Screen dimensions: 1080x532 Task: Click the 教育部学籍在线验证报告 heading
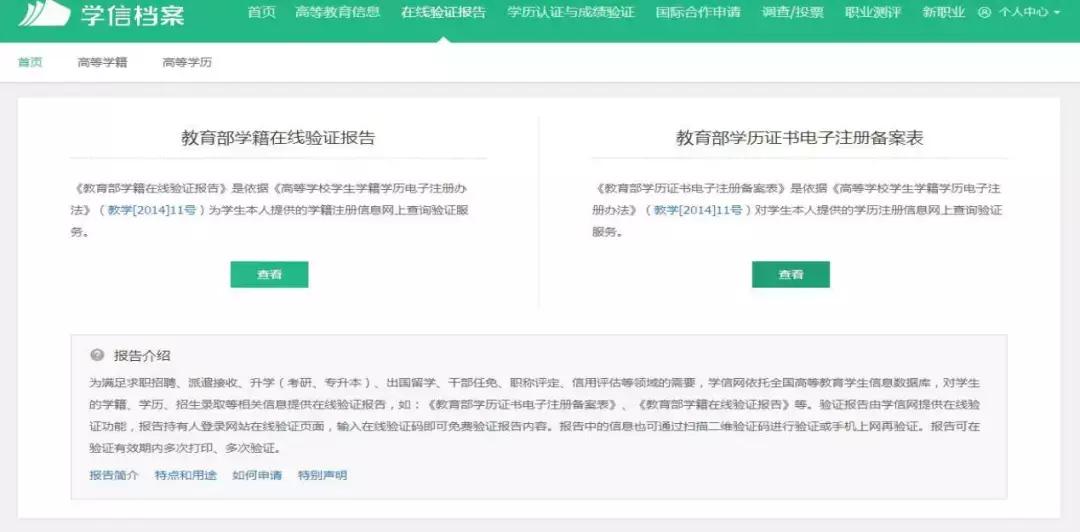[x=278, y=138]
